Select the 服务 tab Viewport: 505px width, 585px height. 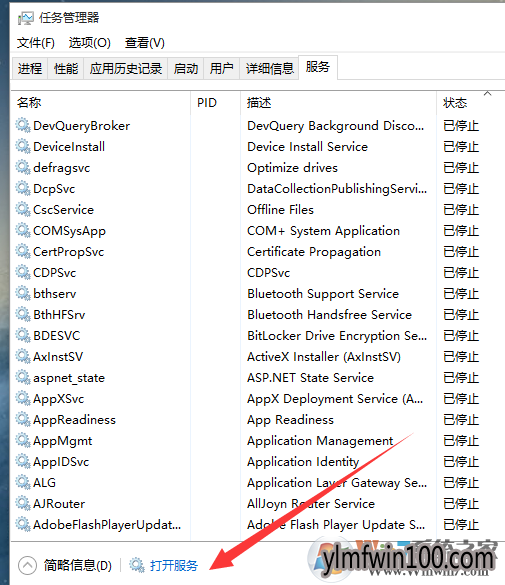click(318, 67)
